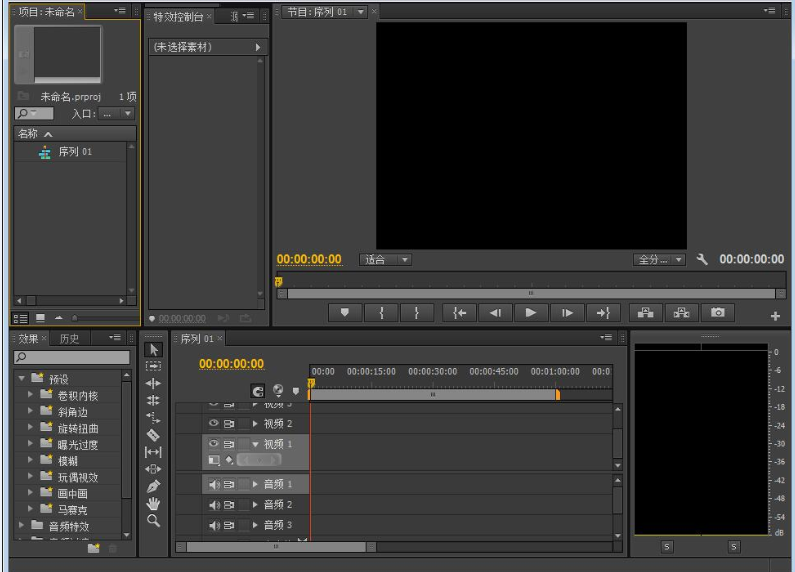
Task: Expand the 卷积内核 preset folder
Action: point(30,394)
